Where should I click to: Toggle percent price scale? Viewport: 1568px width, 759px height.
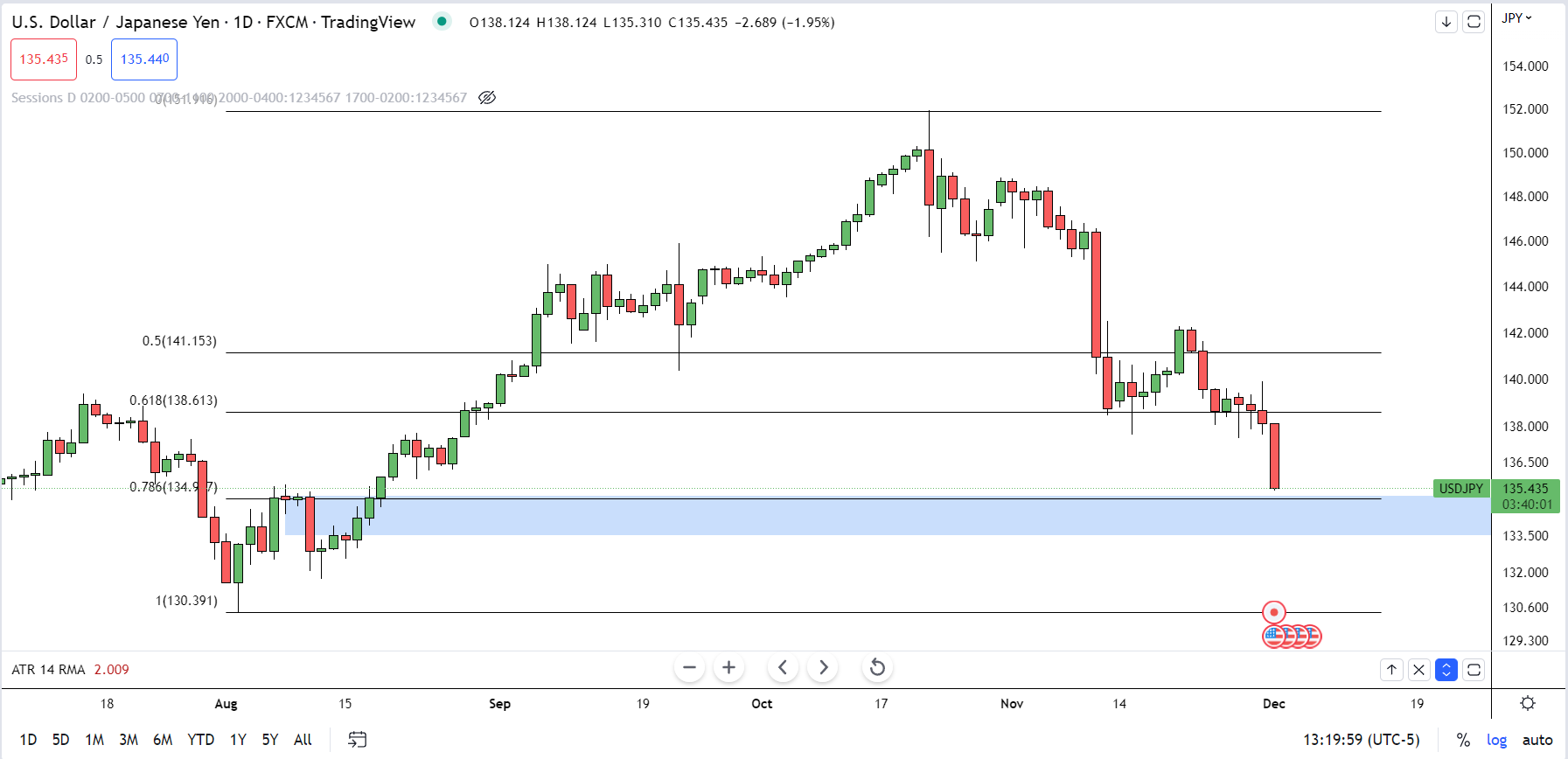pos(1463,740)
